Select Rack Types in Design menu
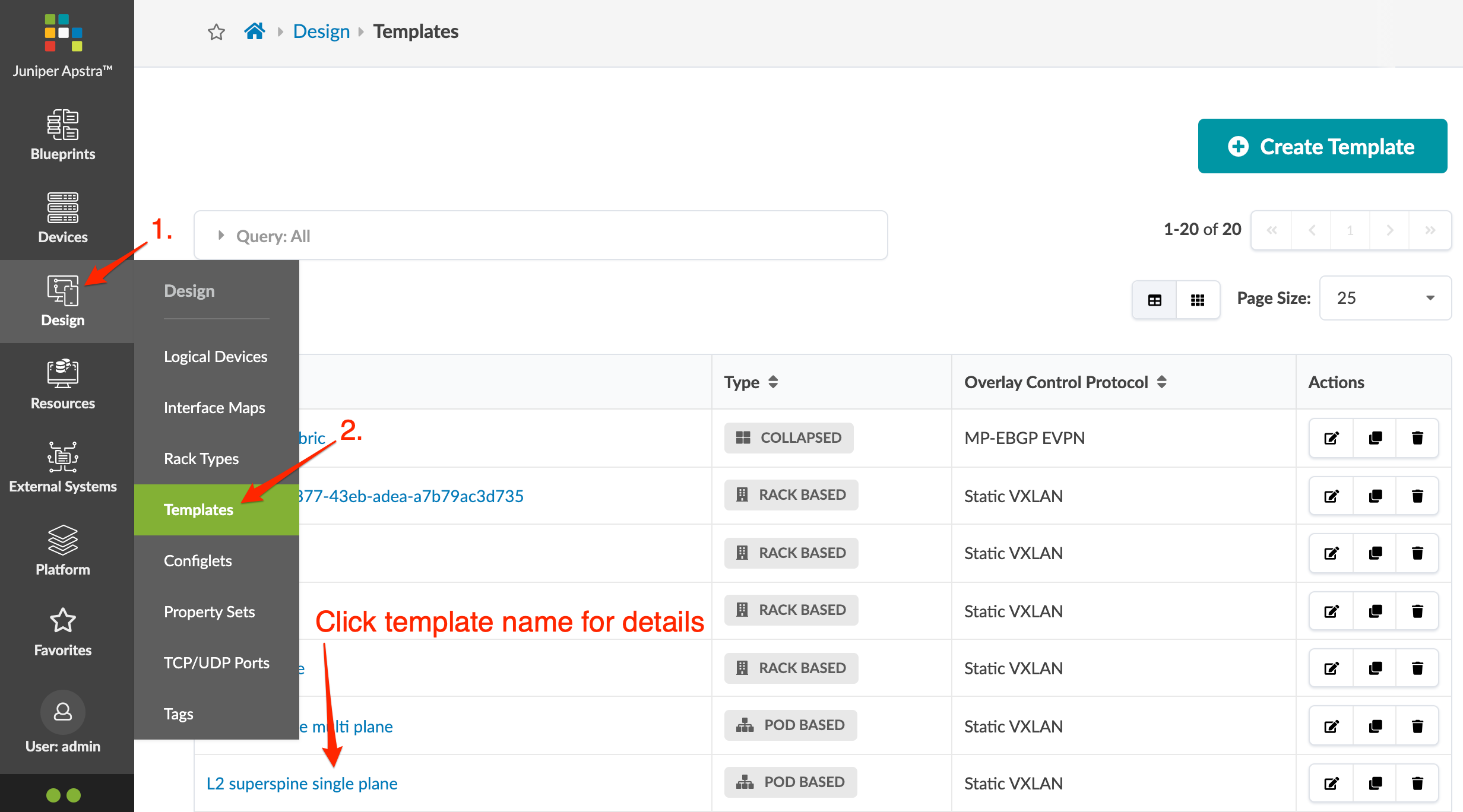The width and height of the screenshot is (1463, 812). tap(201, 459)
